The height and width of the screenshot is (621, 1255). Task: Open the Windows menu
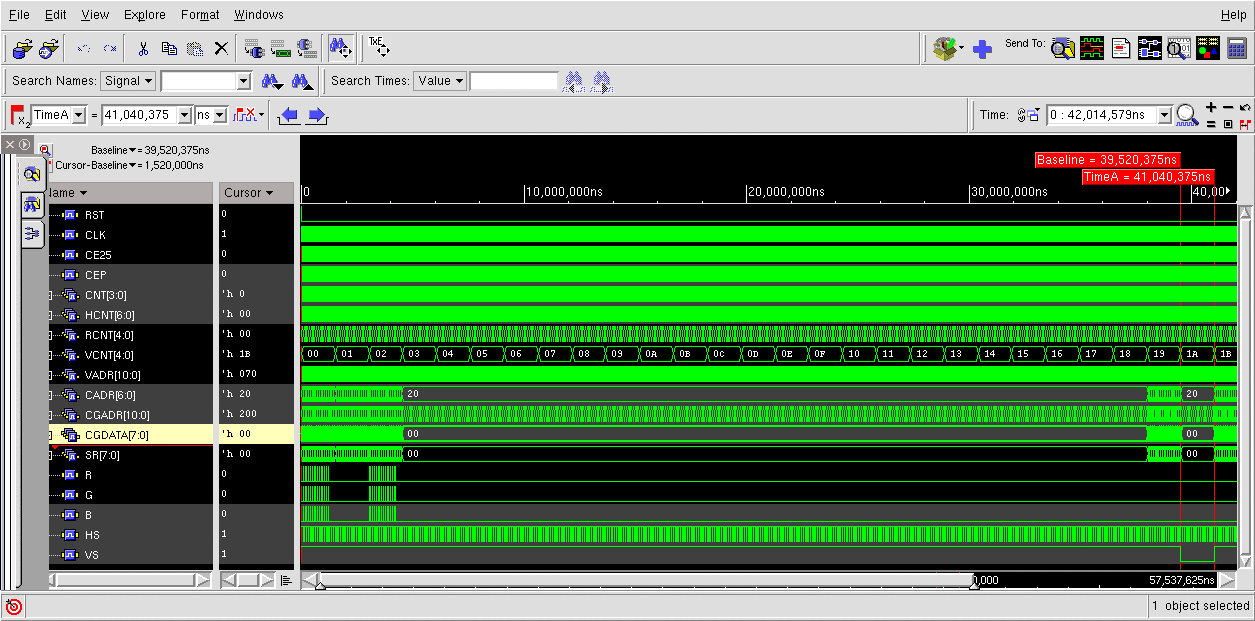click(259, 15)
